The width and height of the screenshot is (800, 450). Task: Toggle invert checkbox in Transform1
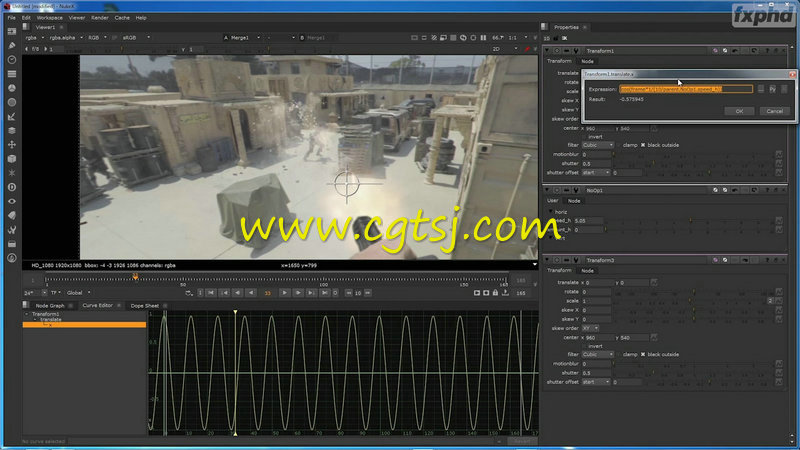[584, 137]
